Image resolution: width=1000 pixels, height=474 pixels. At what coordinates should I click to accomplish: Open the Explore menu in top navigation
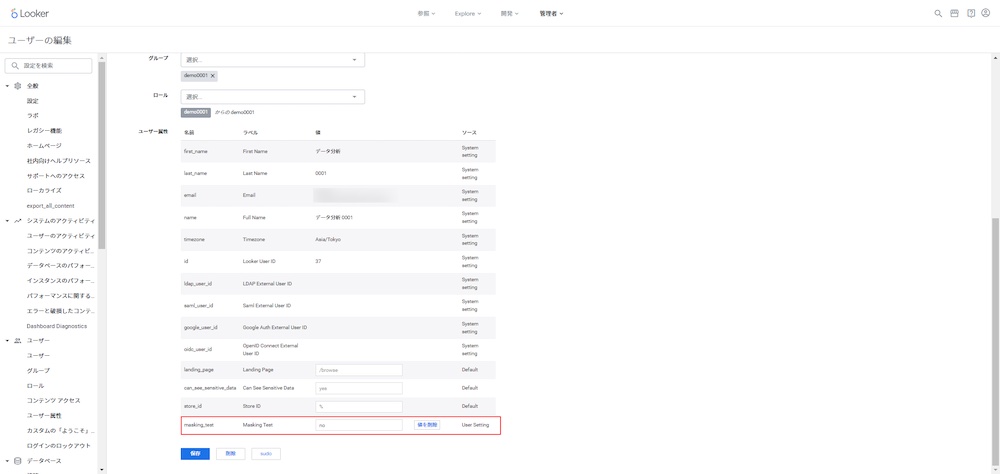(x=467, y=14)
